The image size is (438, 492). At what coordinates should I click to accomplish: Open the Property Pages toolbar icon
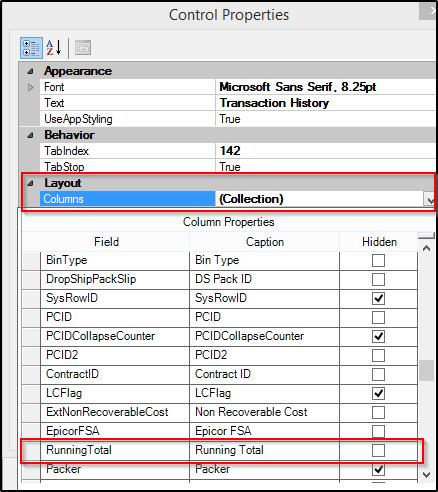tap(83, 48)
